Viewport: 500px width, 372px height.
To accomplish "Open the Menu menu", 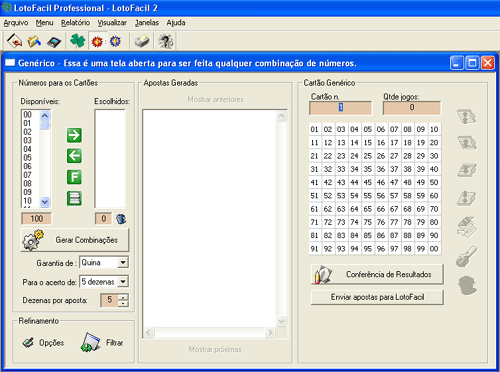I will [x=44, y=23].
